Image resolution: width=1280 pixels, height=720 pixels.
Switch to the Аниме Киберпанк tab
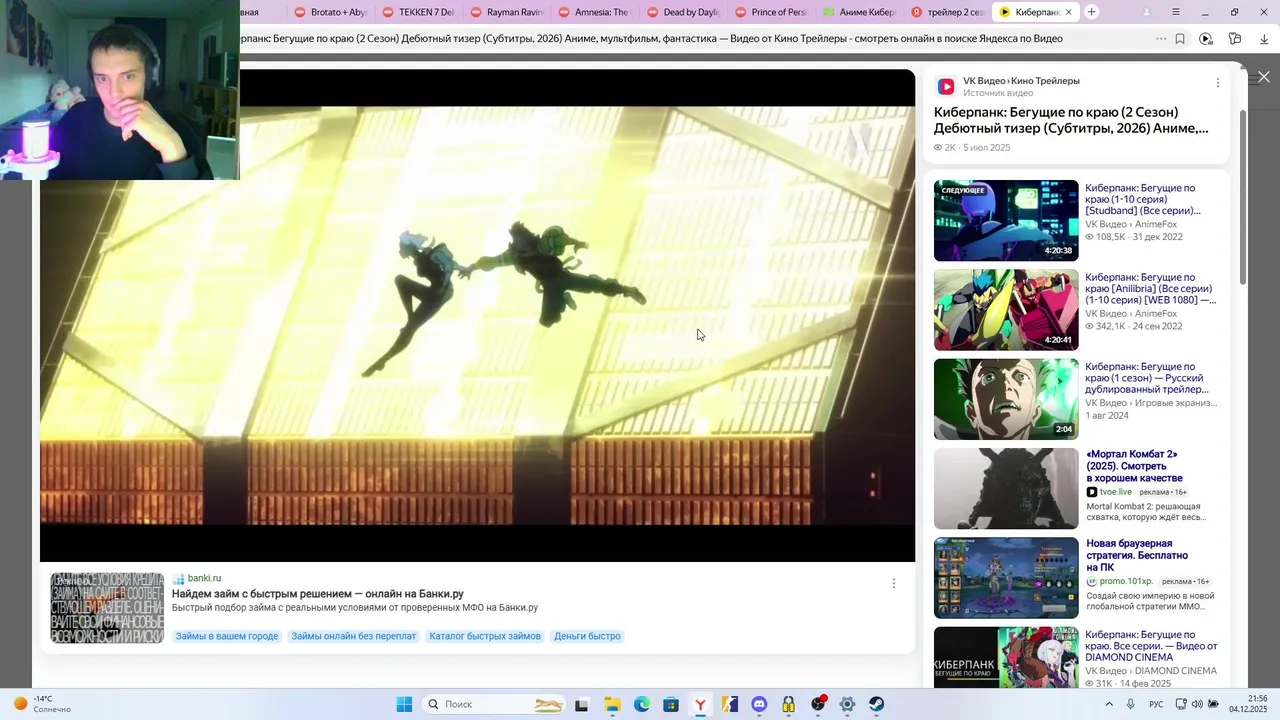[x=857, y=12]
